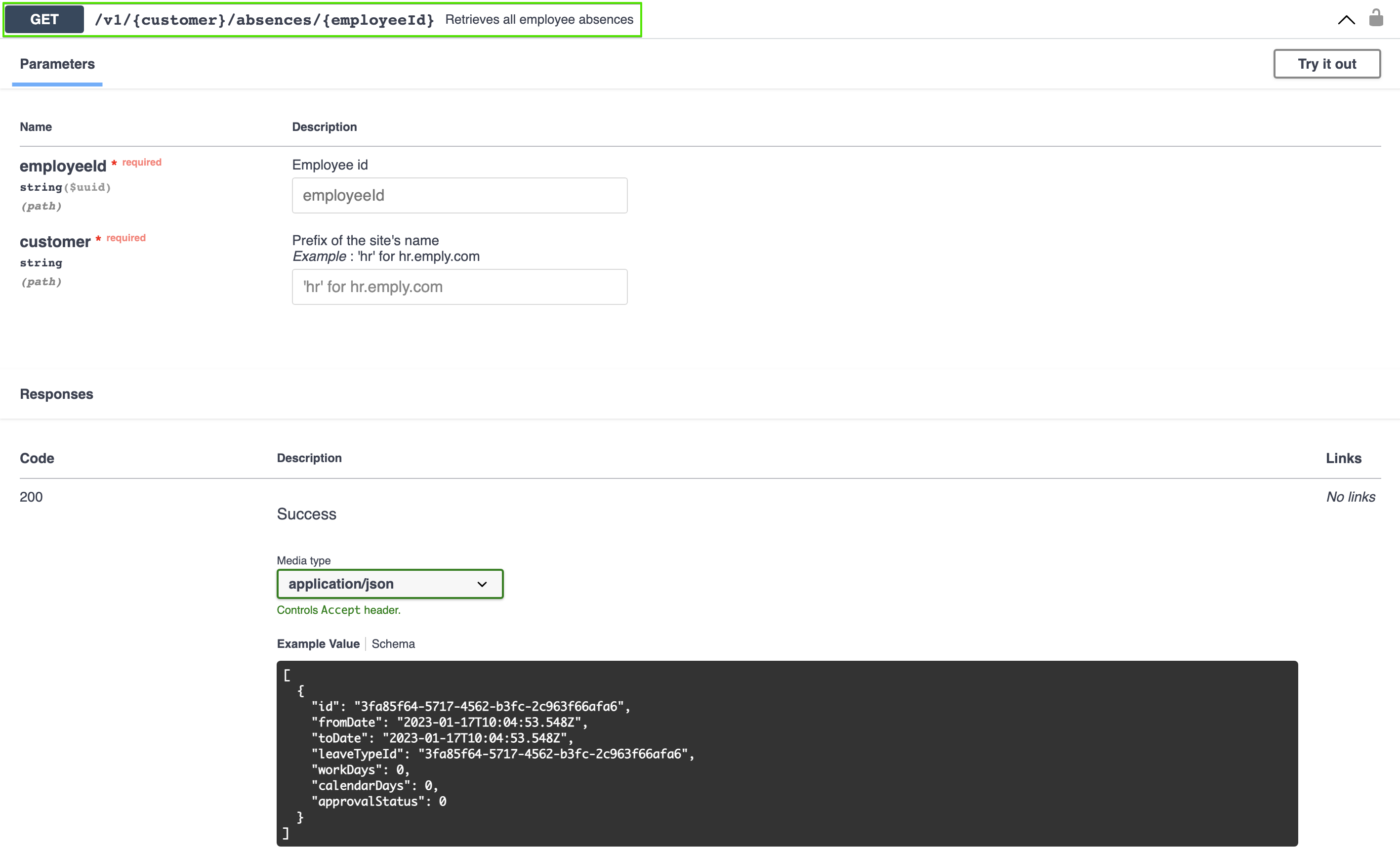
Task: Click the Responses section heading
Action: (x=56, y=394)
